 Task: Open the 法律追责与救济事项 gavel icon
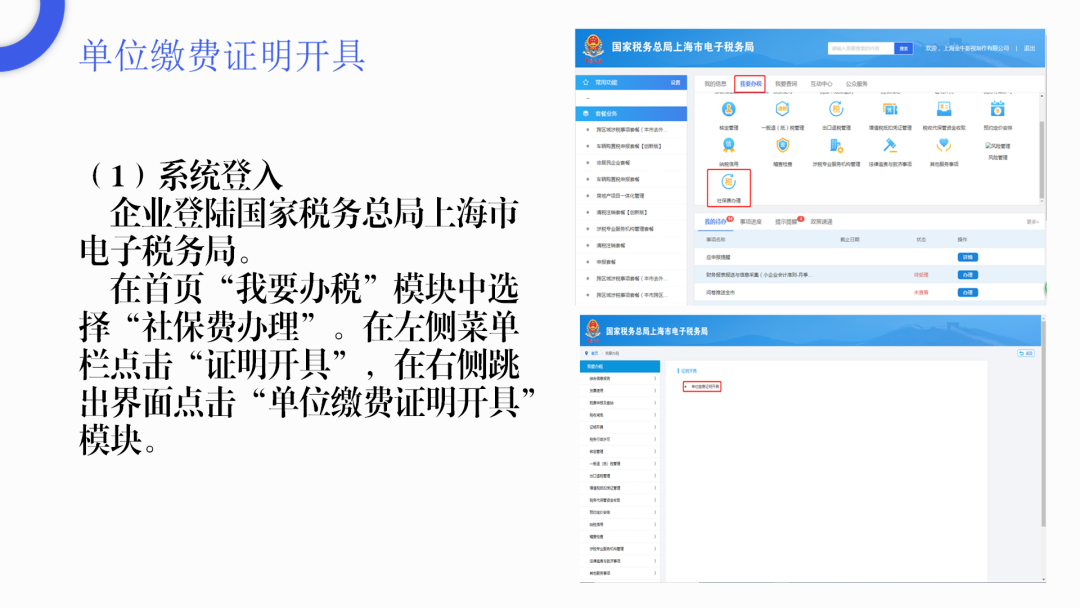click(x=890, y=146)
